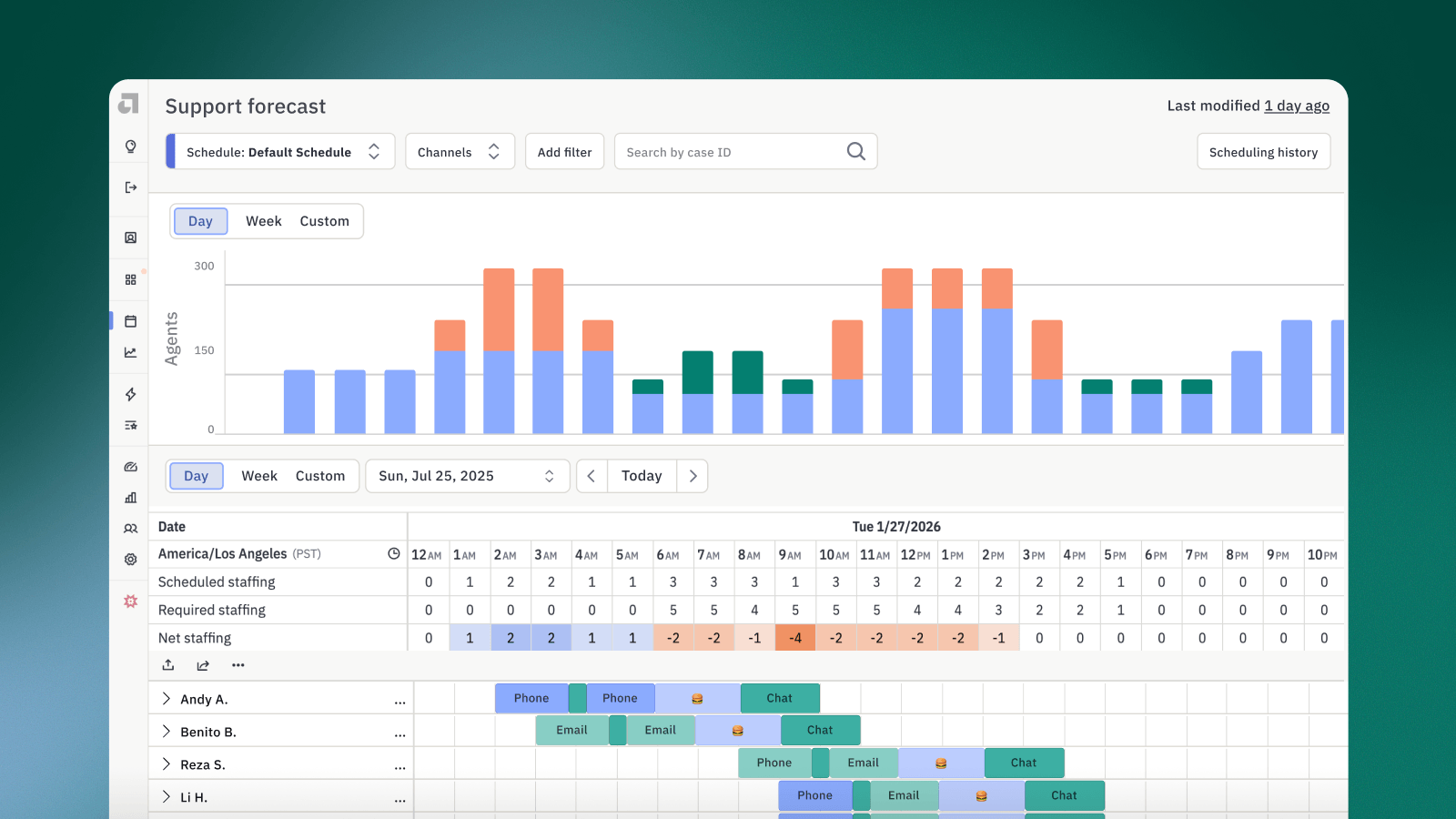The width and height of the screenshot is (1456, 819).
Task: Open Reza S. row options menu
Action: (400, 767)
